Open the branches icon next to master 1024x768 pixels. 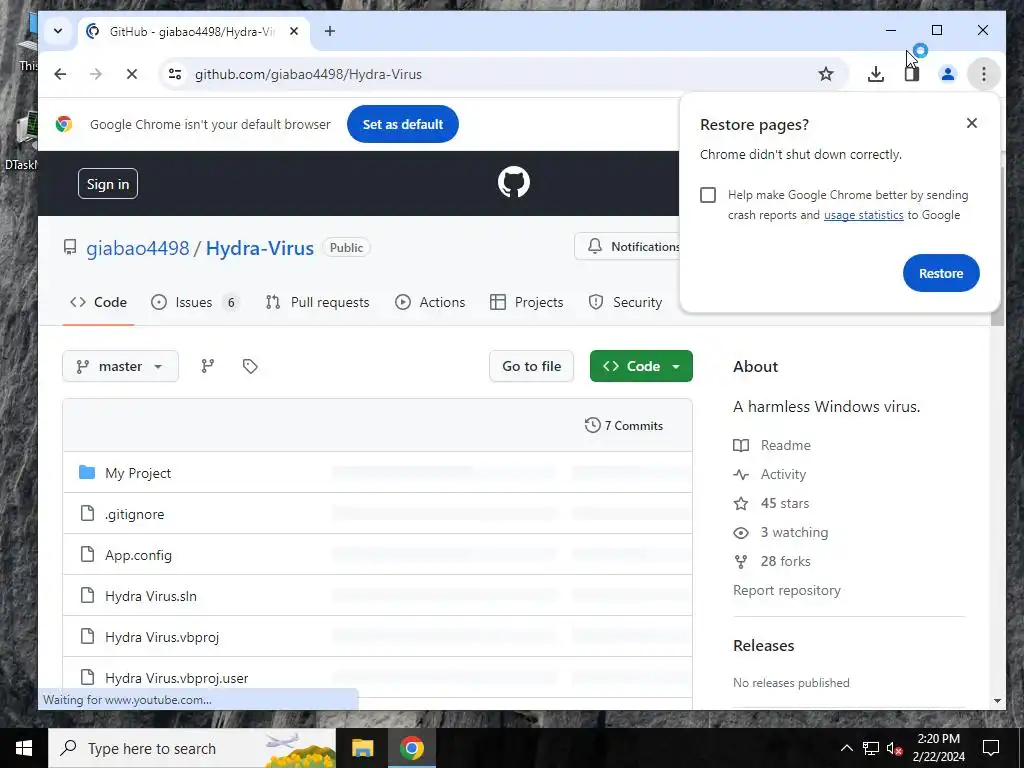(208, 366)
